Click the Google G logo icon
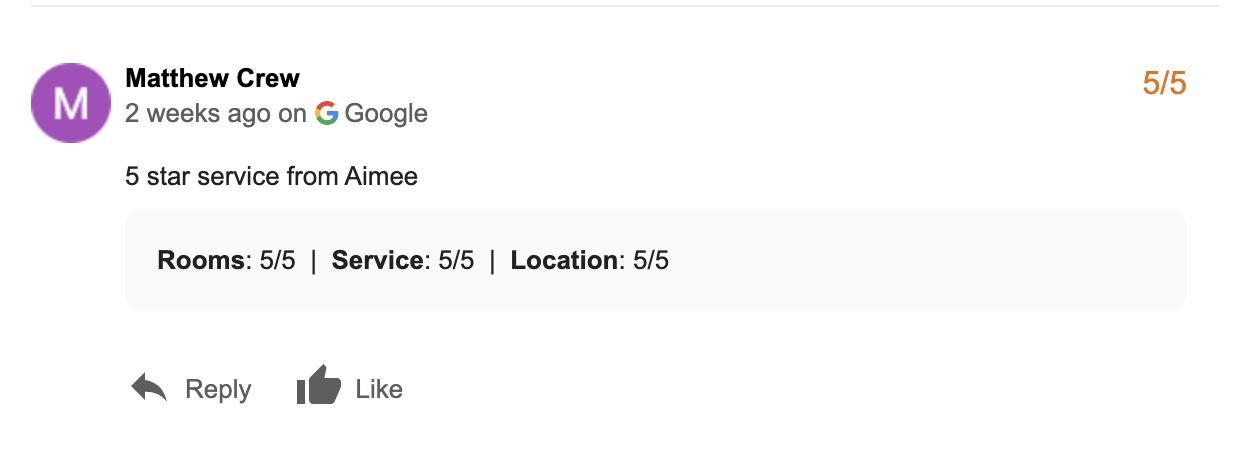Screen dimensions: 1244x454 [326, 113]
